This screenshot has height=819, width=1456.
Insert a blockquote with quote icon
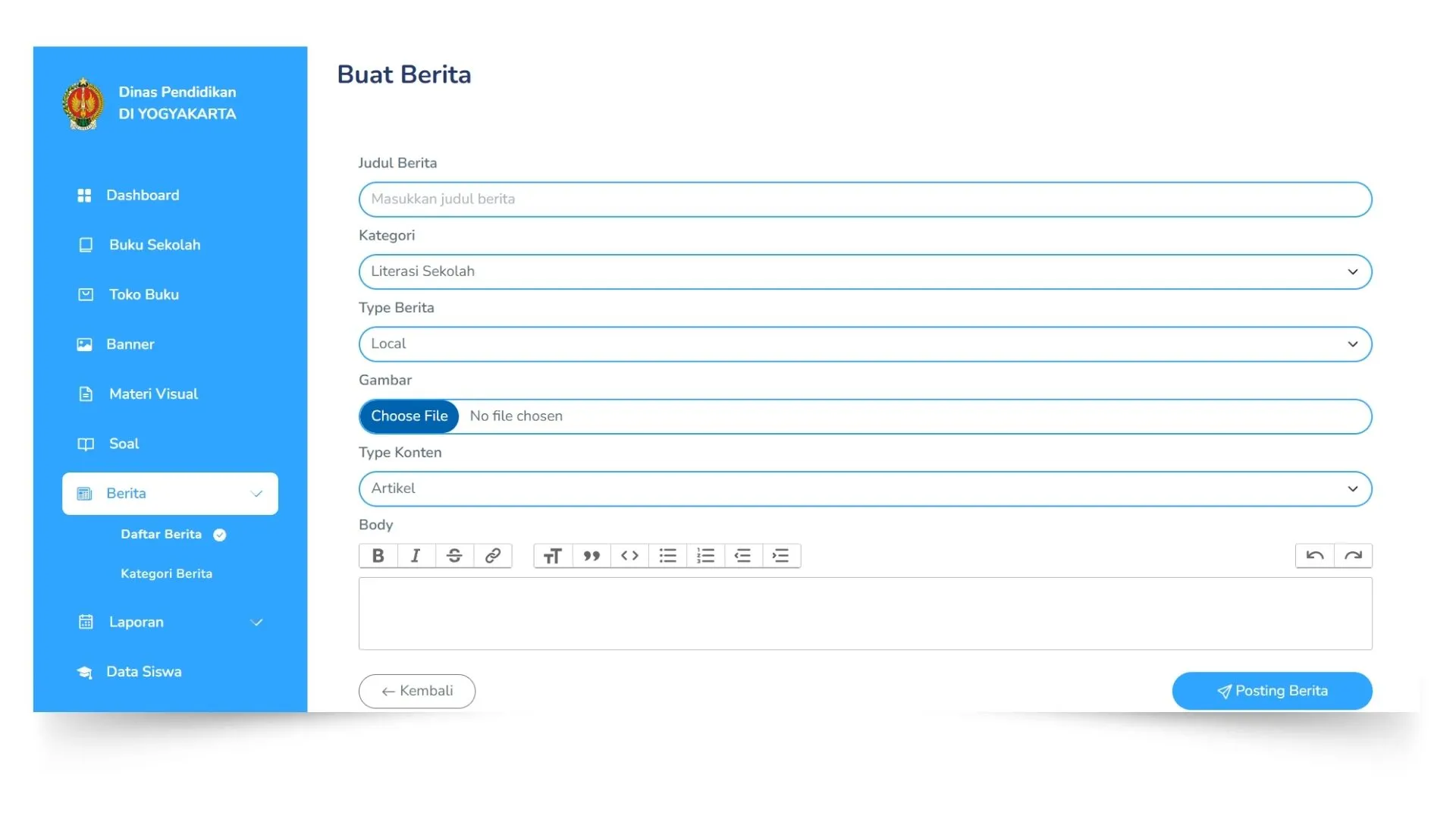tap(591, 556)
